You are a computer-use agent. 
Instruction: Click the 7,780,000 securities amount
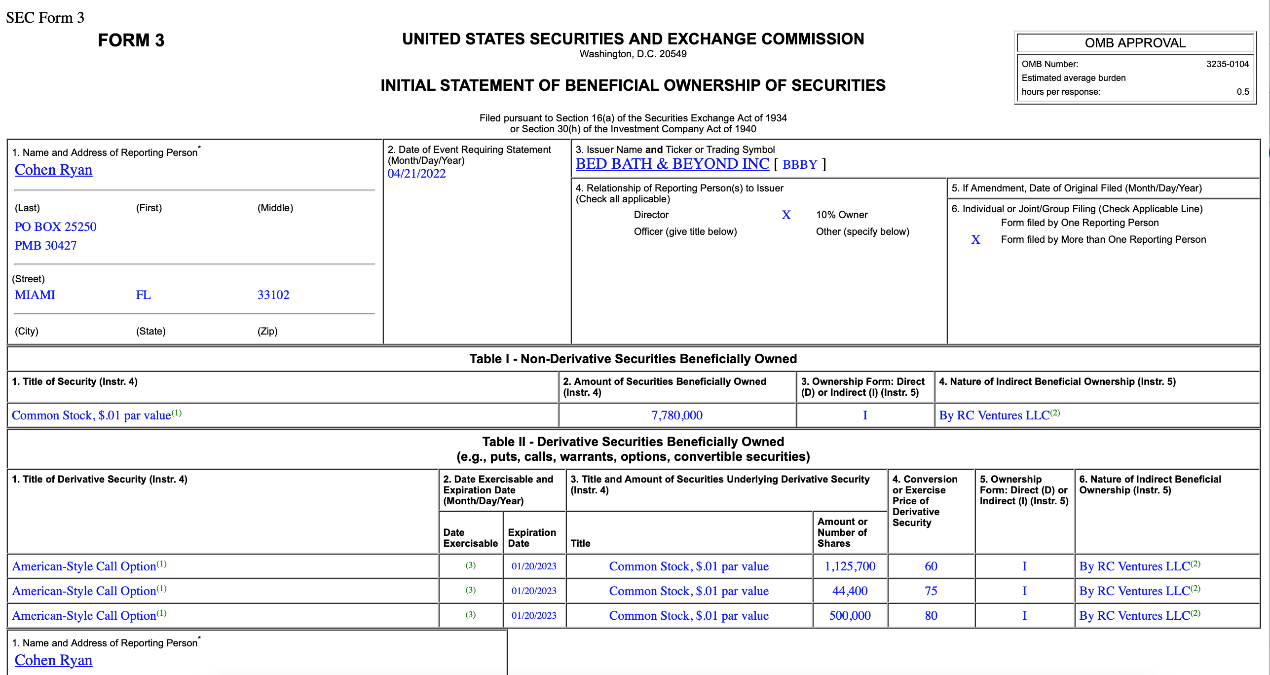click(x=677, y=415)
